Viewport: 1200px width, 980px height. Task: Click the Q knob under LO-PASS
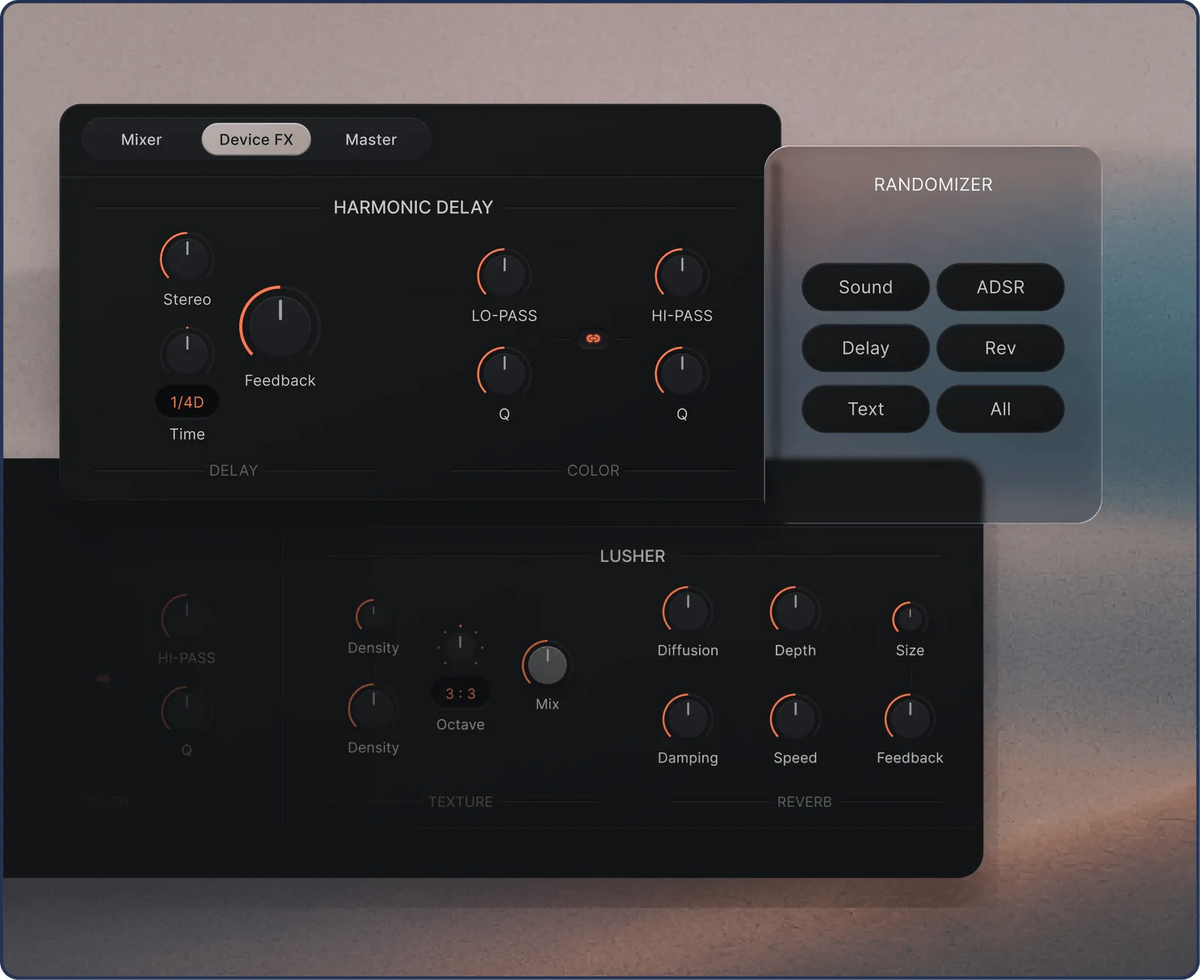[x=504, y=372]
